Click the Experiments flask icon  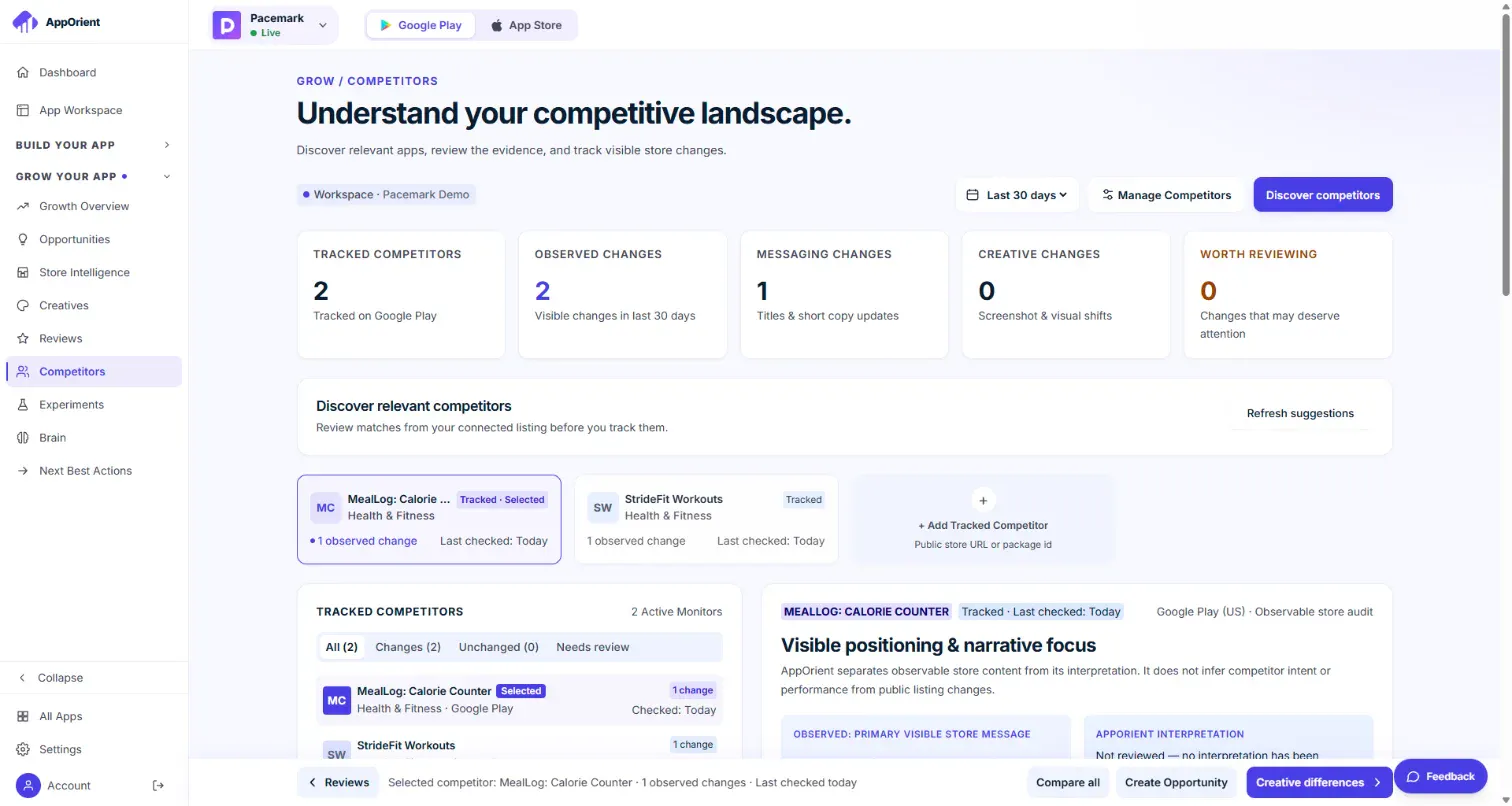(23, 404)
